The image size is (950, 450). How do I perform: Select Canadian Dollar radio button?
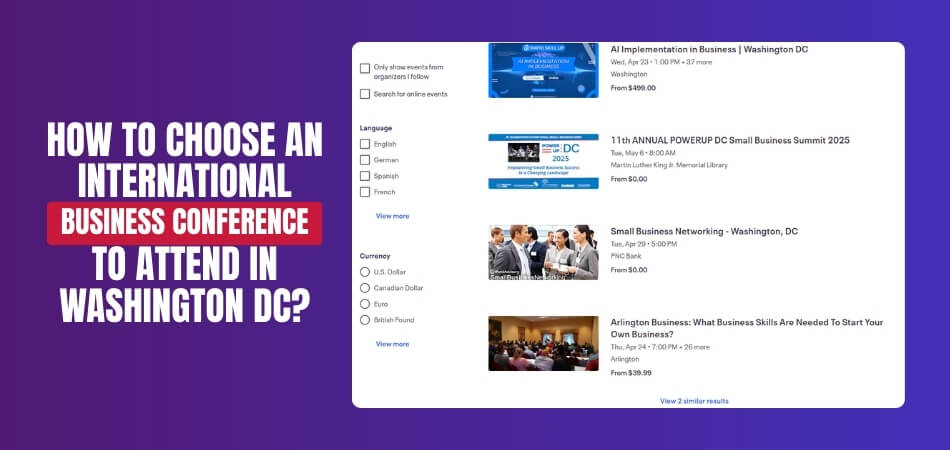click(x=365, y=288)
